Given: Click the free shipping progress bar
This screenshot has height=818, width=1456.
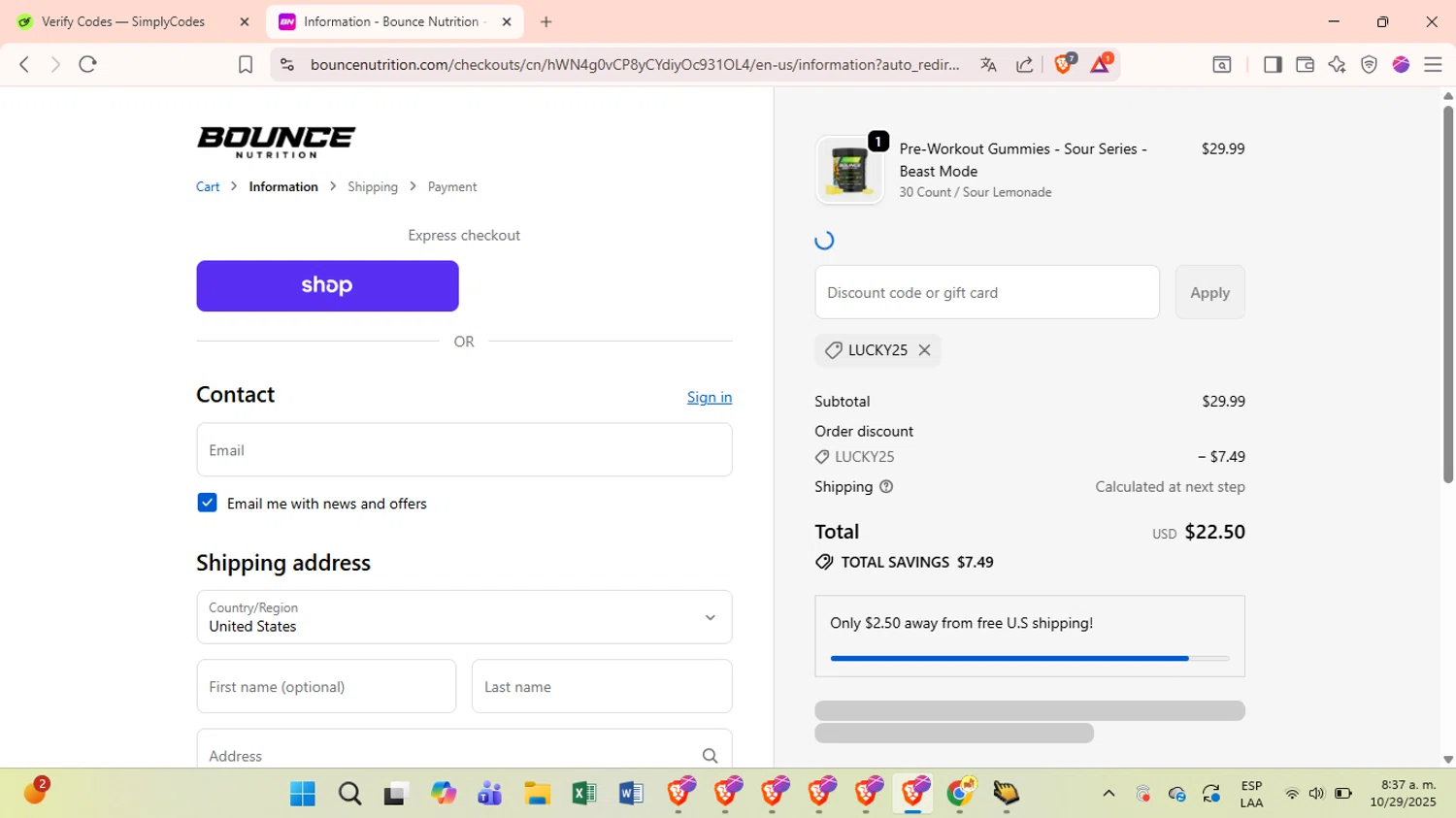Looking at the screenshot, I should pyautogui.click(x=1030, y=658).
